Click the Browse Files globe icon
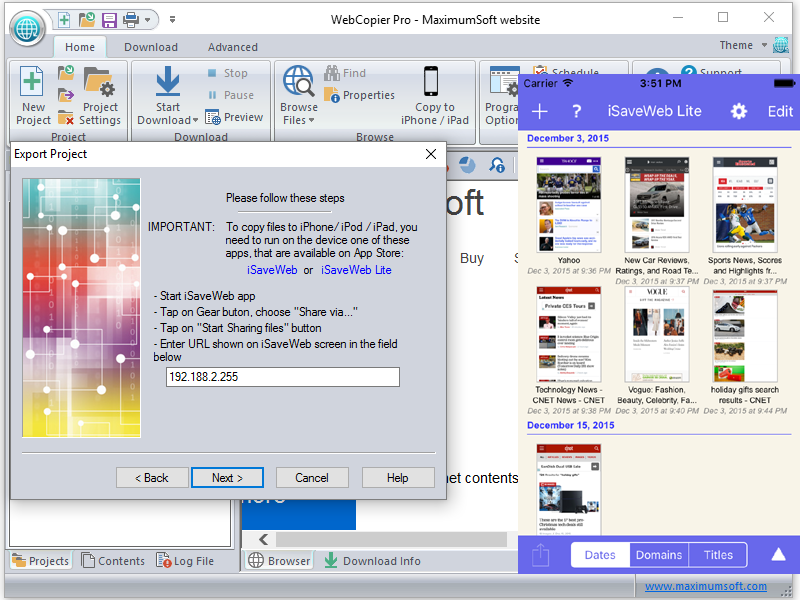Viewport: 800px width, 600px height. (298, 81)
